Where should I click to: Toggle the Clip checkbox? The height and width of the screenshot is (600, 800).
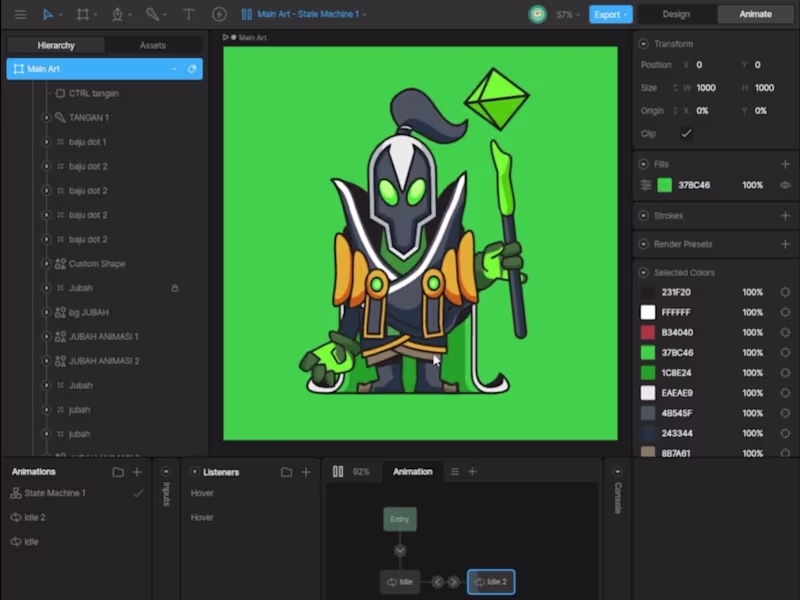pyautogui.click(x=686, y=133)
